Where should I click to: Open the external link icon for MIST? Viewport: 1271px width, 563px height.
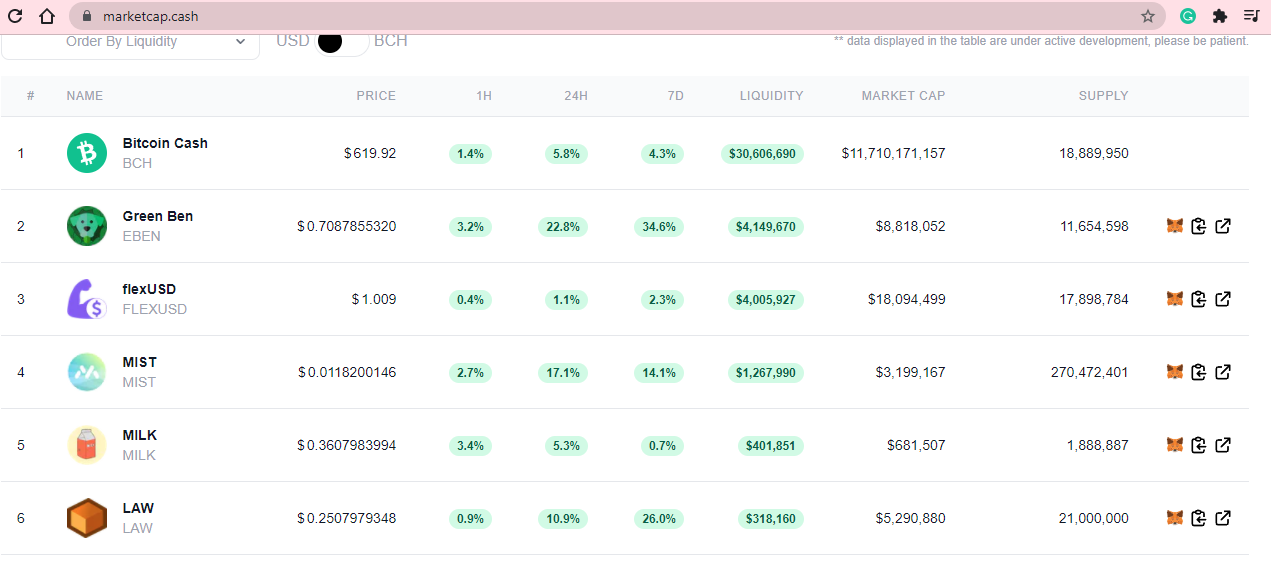[x=1223, y=372]
